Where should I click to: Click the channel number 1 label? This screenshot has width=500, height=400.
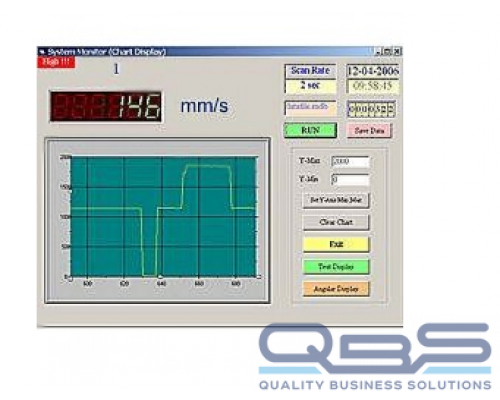[116, 69]
